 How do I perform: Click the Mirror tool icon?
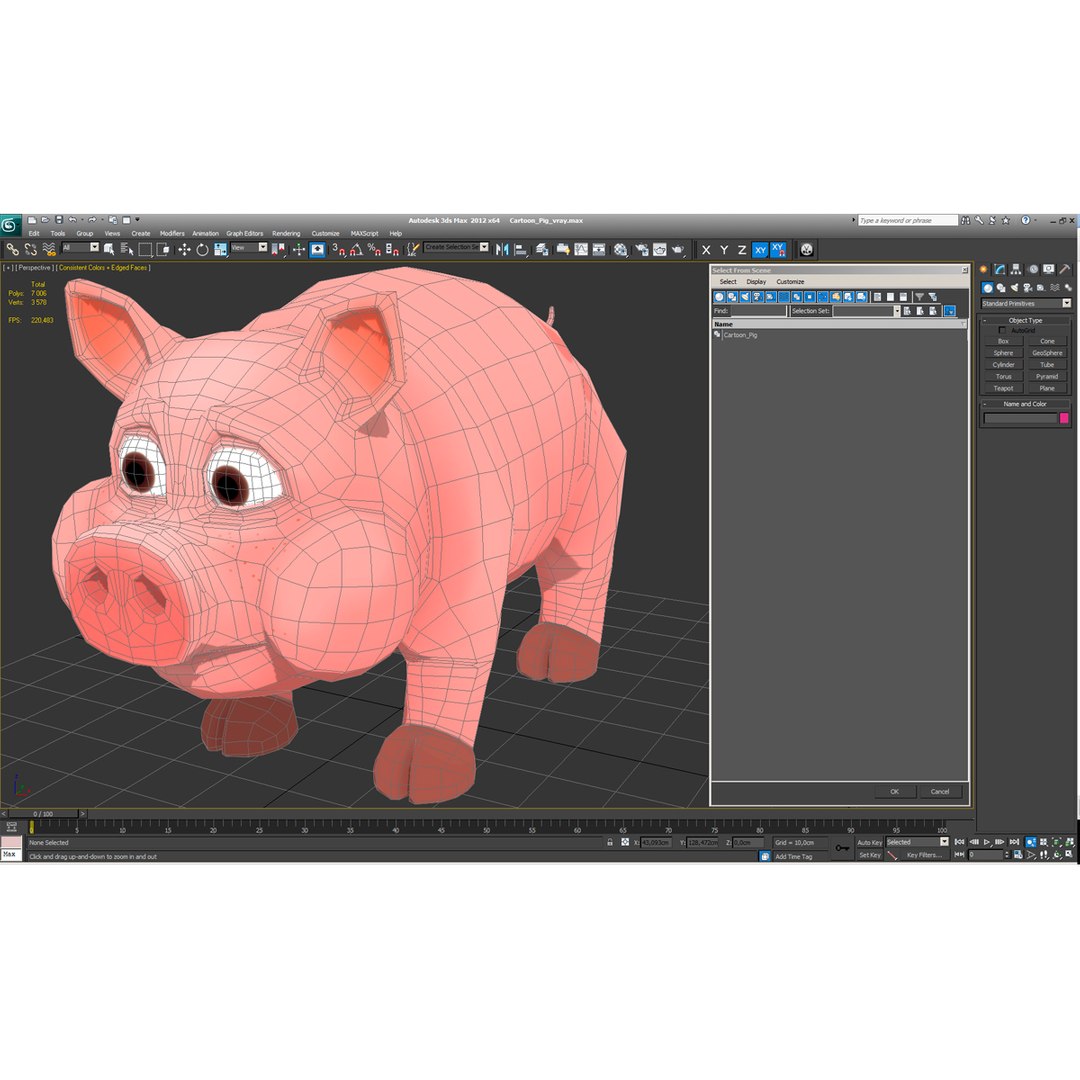point(502,249)
